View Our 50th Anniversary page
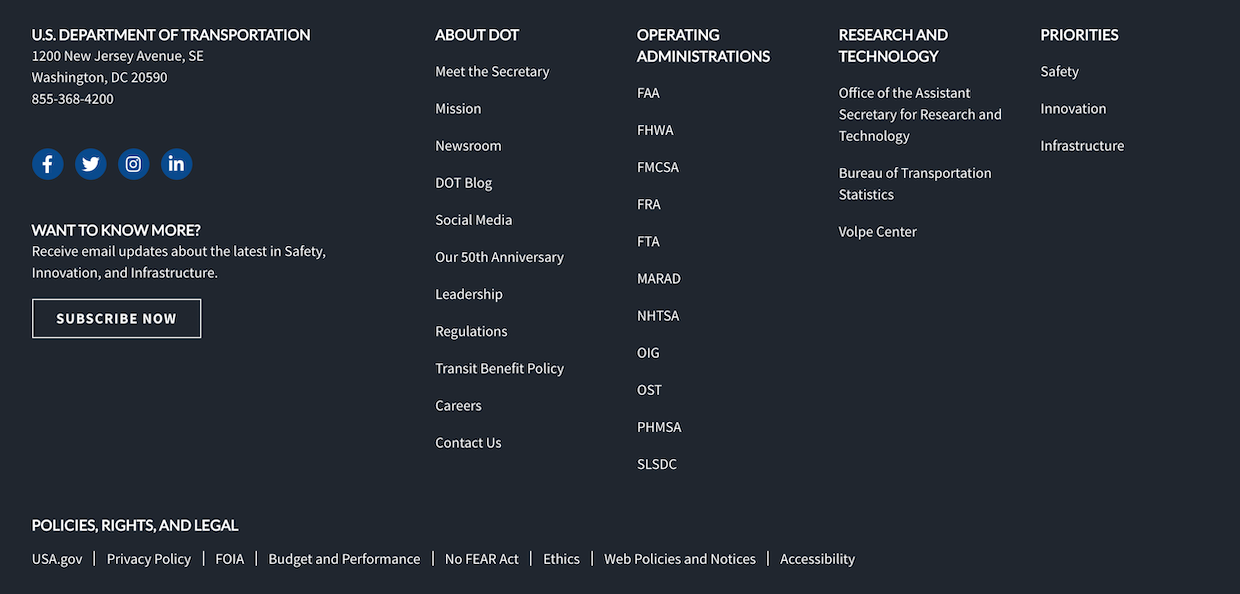The height and width of the screenshot is (594, 1240). 499,257
